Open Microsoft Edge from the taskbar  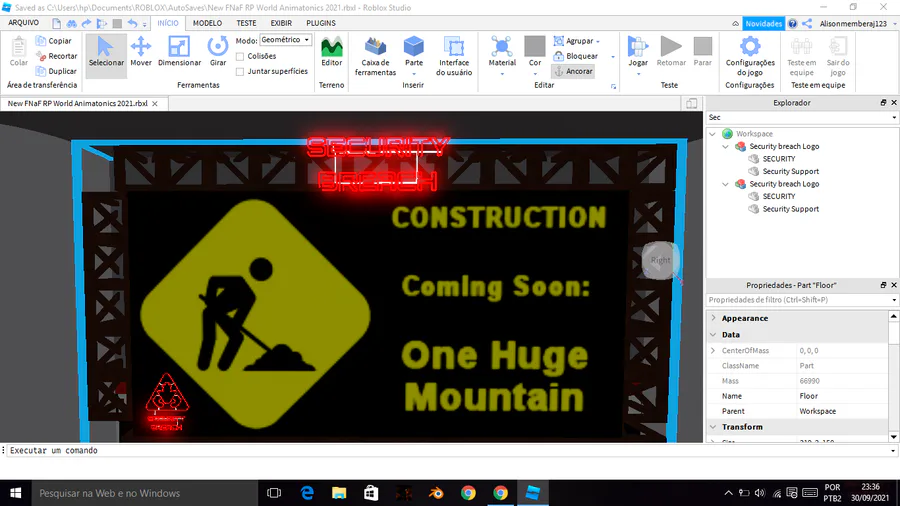click(x=307, y=493)
